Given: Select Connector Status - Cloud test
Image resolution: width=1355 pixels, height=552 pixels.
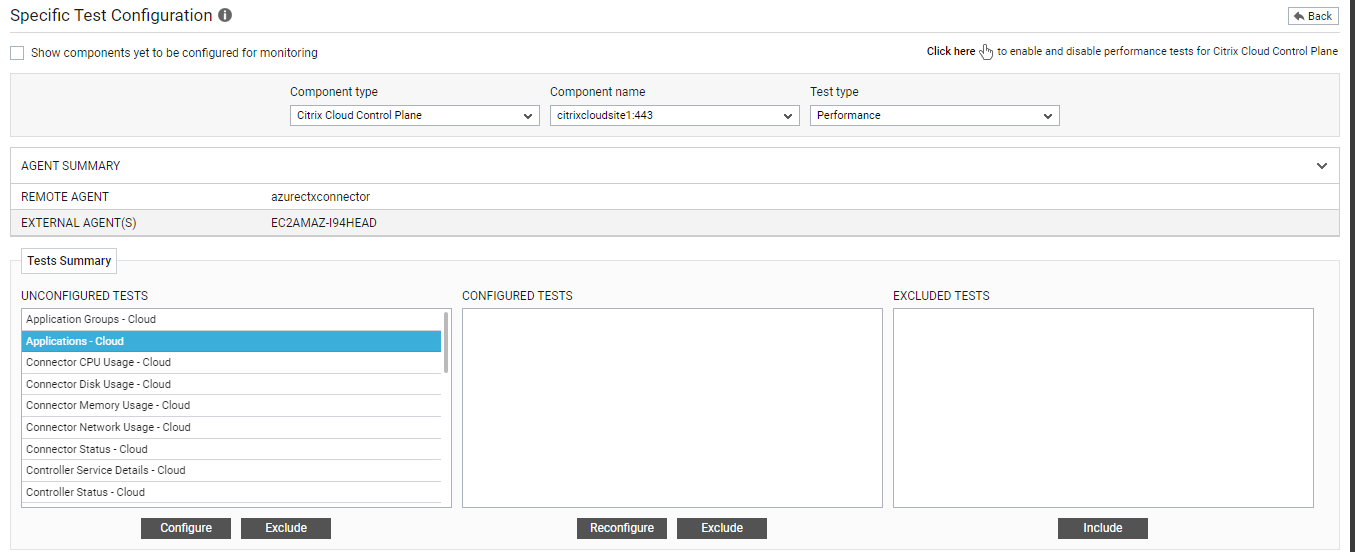Looking at the screenshot, I should pos(231,449).
